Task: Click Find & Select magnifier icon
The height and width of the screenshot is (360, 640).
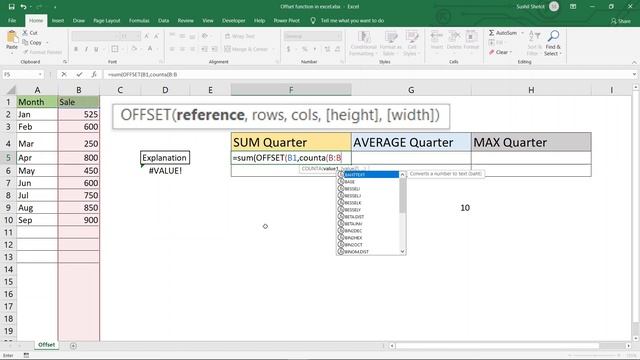Action: click(553, 36)
